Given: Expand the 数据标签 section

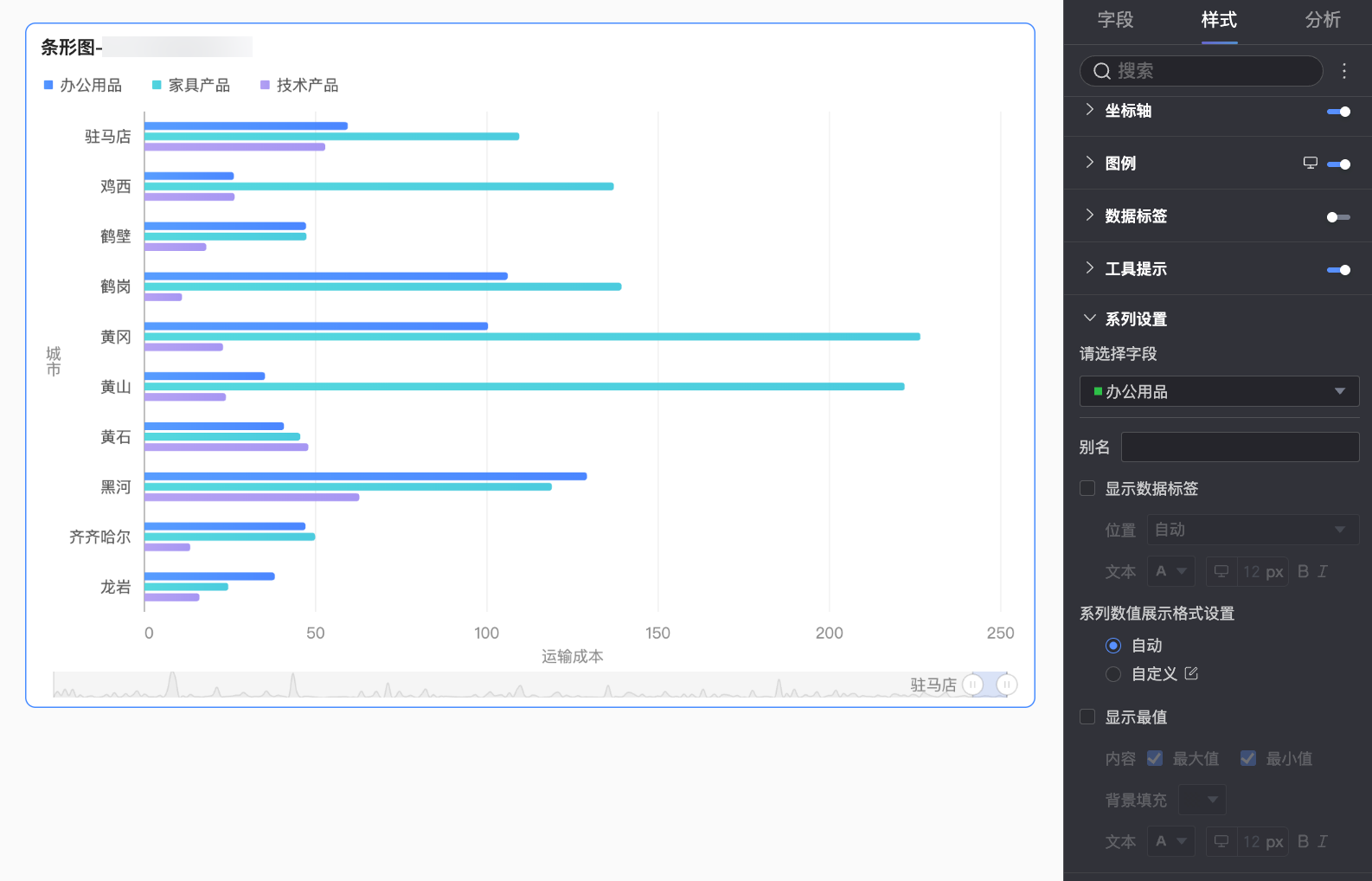Looking at the screenshot, I should point(1089,215).
